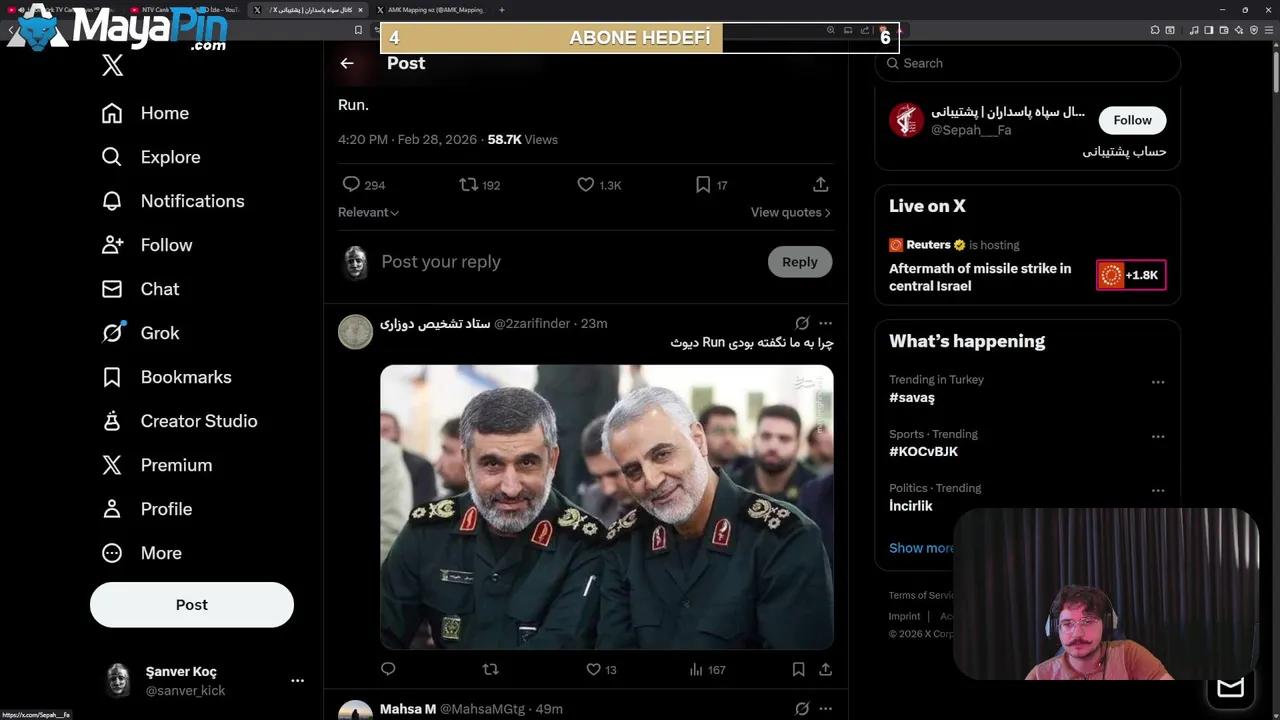Like the post with 1.3K heart
Viewport: 1280px width, 720px height.
coord(586,184)
